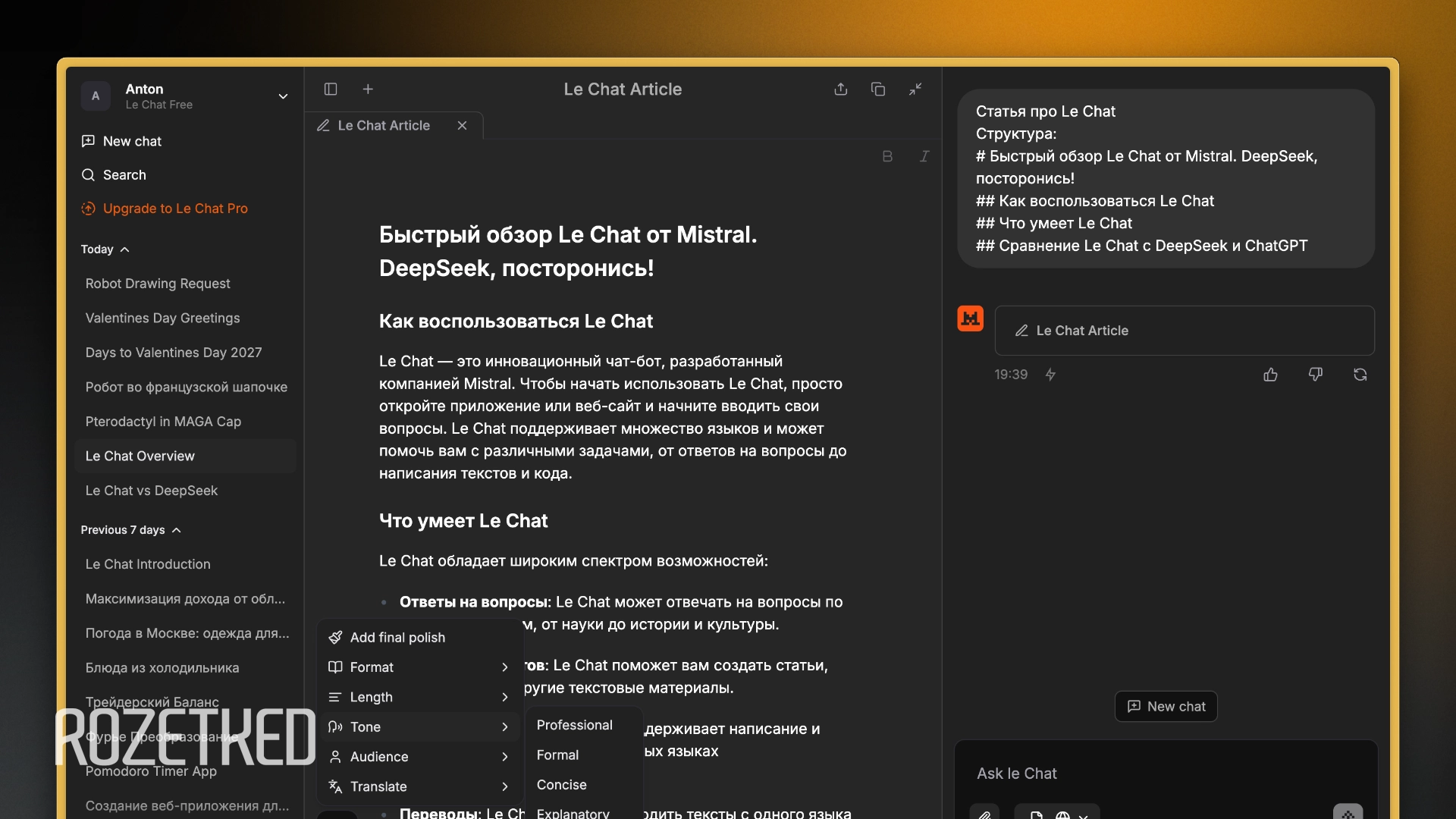Open Le Chat vs DeepSeek chat
The image size is (1456, 819).
[x=185, y=491]
